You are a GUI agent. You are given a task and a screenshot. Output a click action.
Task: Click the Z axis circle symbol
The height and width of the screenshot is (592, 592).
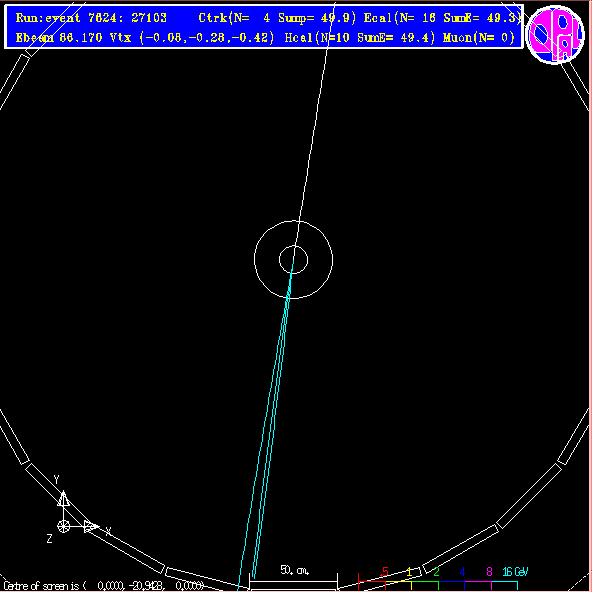[x=63, y=526]
